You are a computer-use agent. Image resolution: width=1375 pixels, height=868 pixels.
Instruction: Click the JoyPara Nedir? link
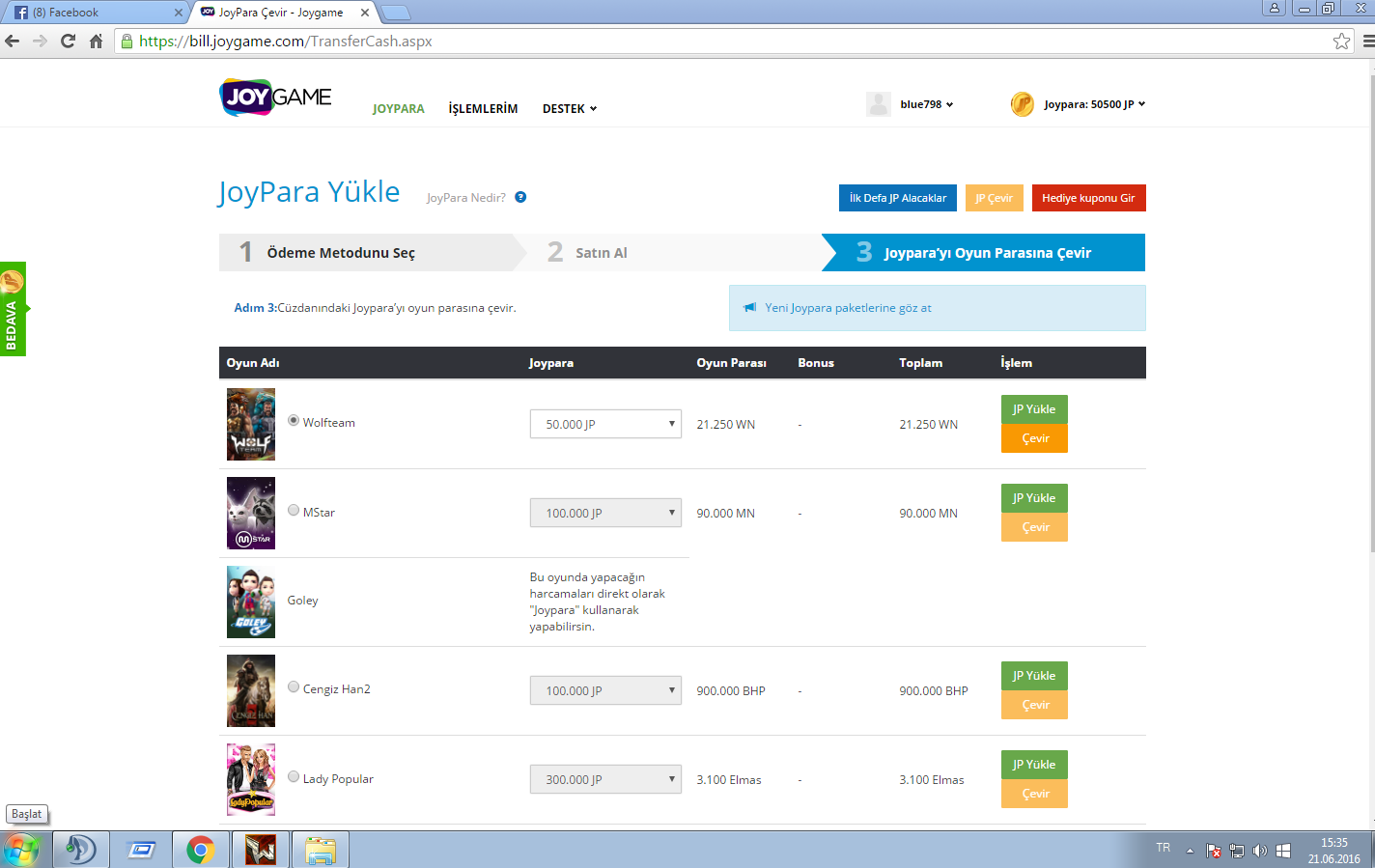[466, 198]
